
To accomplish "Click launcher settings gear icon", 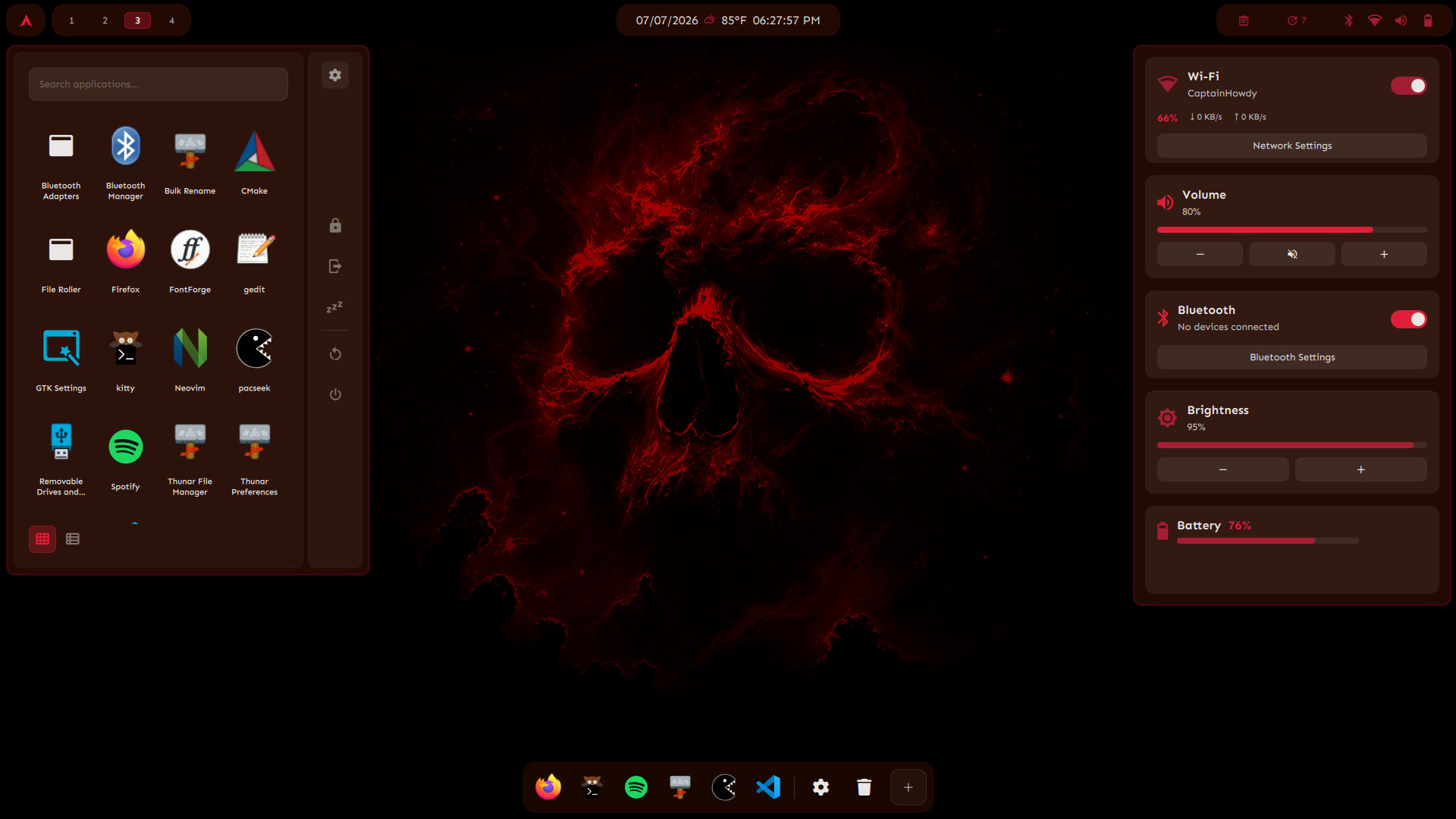I will [335, 75].
